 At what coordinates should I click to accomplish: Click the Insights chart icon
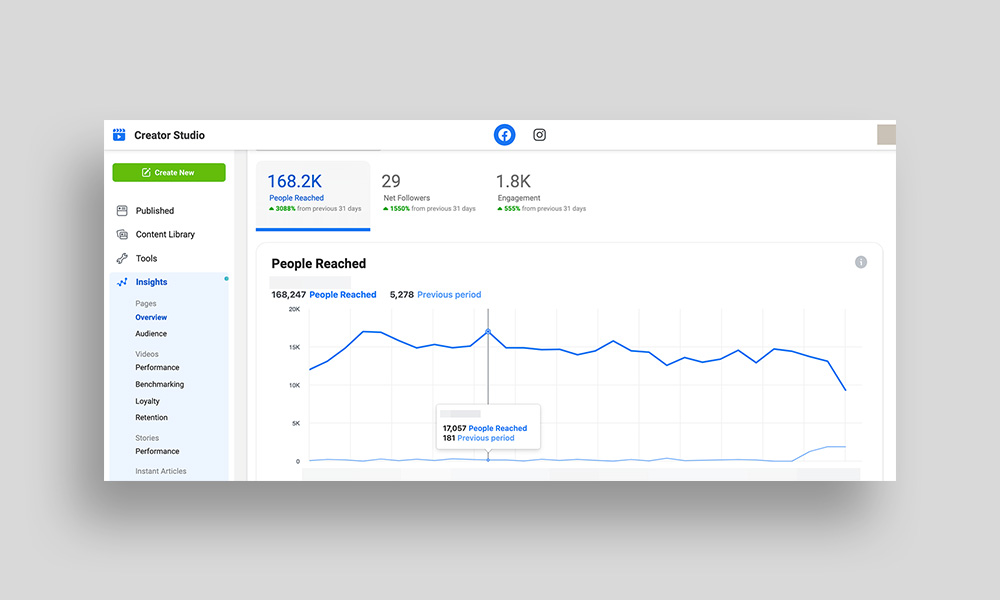tap(122, 283)
